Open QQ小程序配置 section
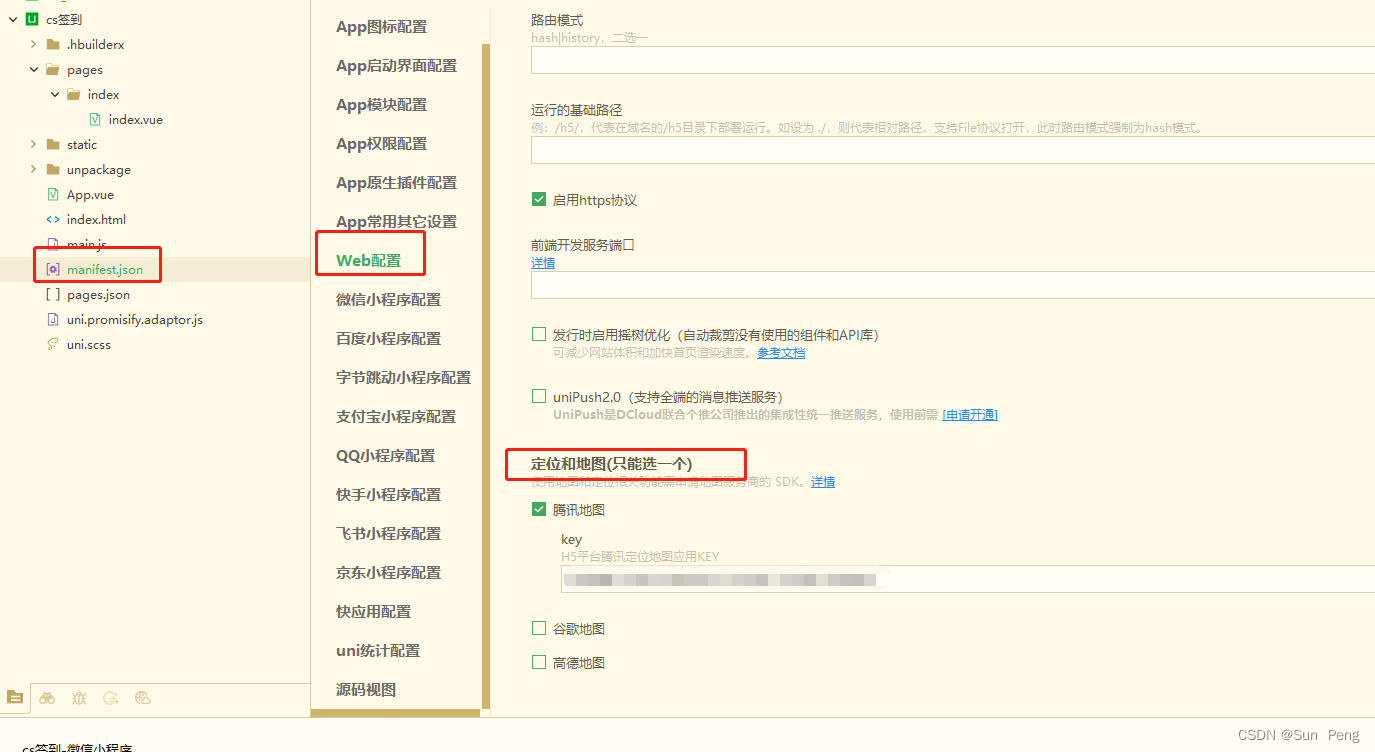 (385, 456)
